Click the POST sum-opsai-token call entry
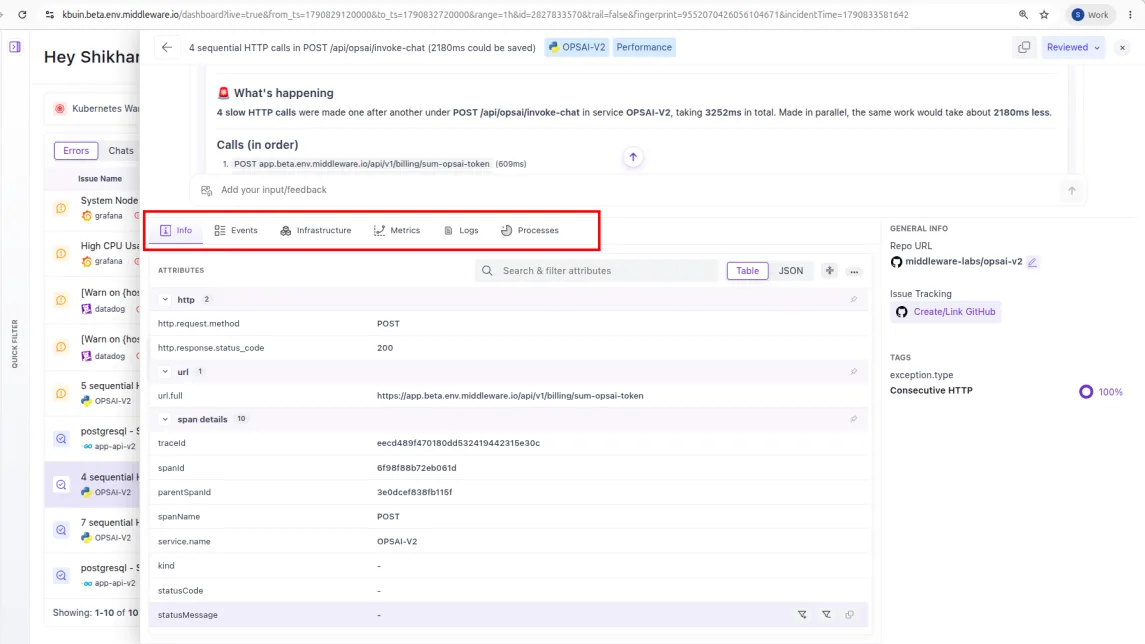 pyautogui.click(x=361, y=164)
